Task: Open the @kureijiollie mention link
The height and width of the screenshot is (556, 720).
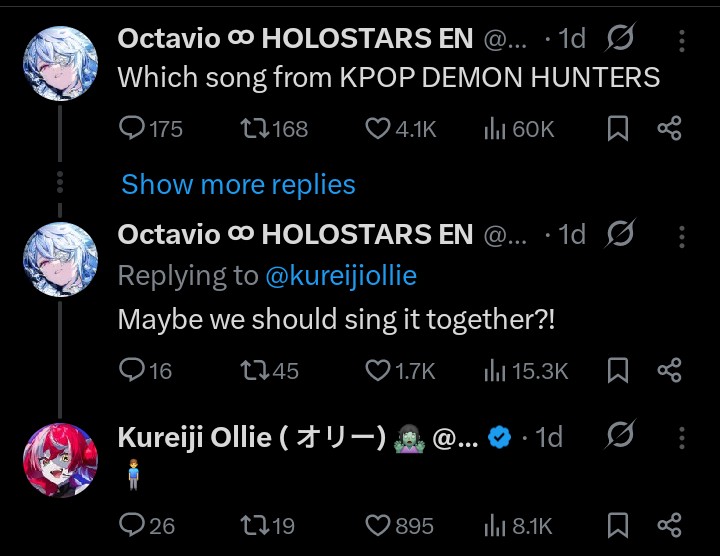Action: pyautogui.click(x=341, y=276)
